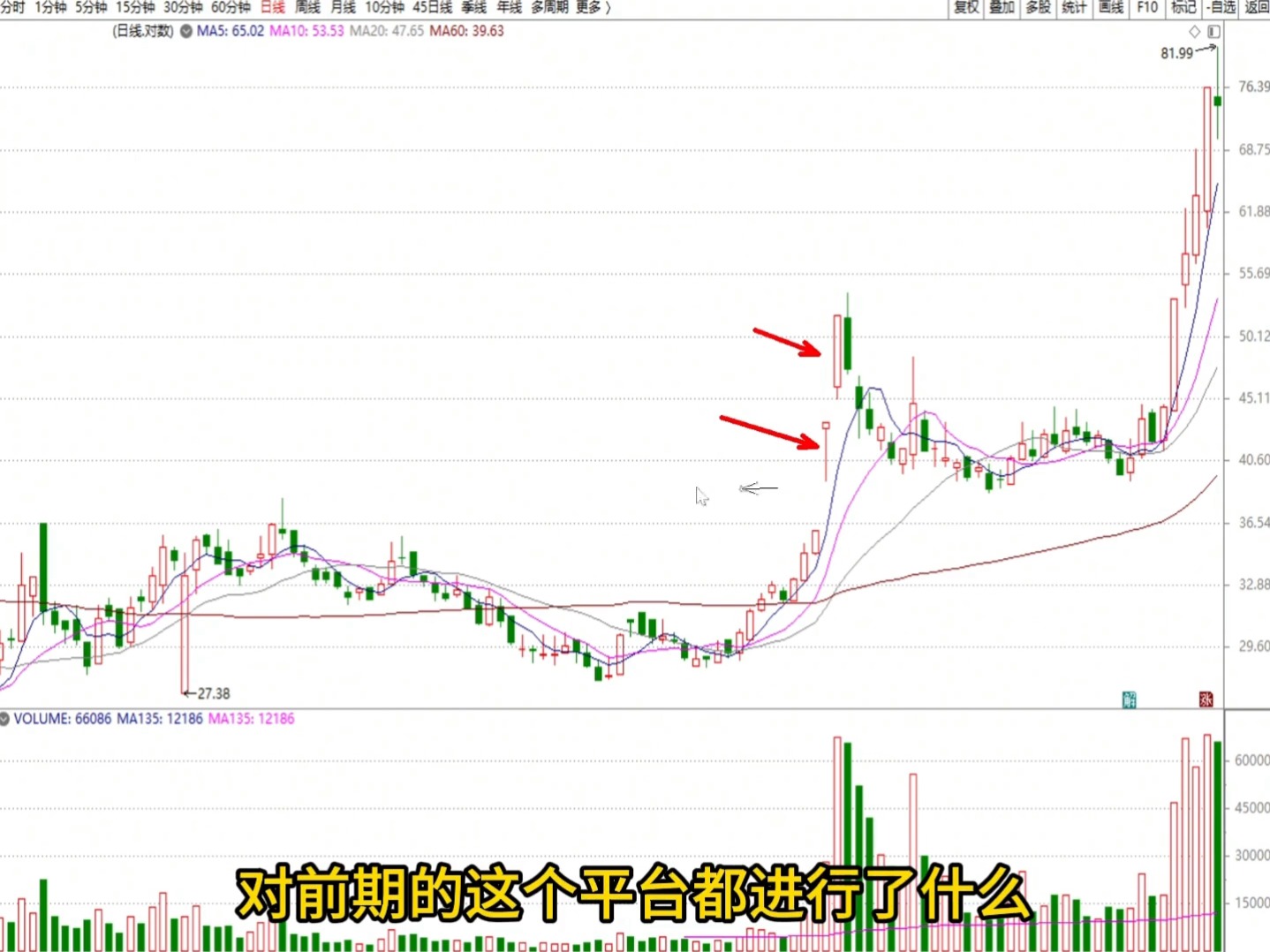1270x952 pixels.
Task: Open the MA indicator settings icon
Action: [186, 31]
